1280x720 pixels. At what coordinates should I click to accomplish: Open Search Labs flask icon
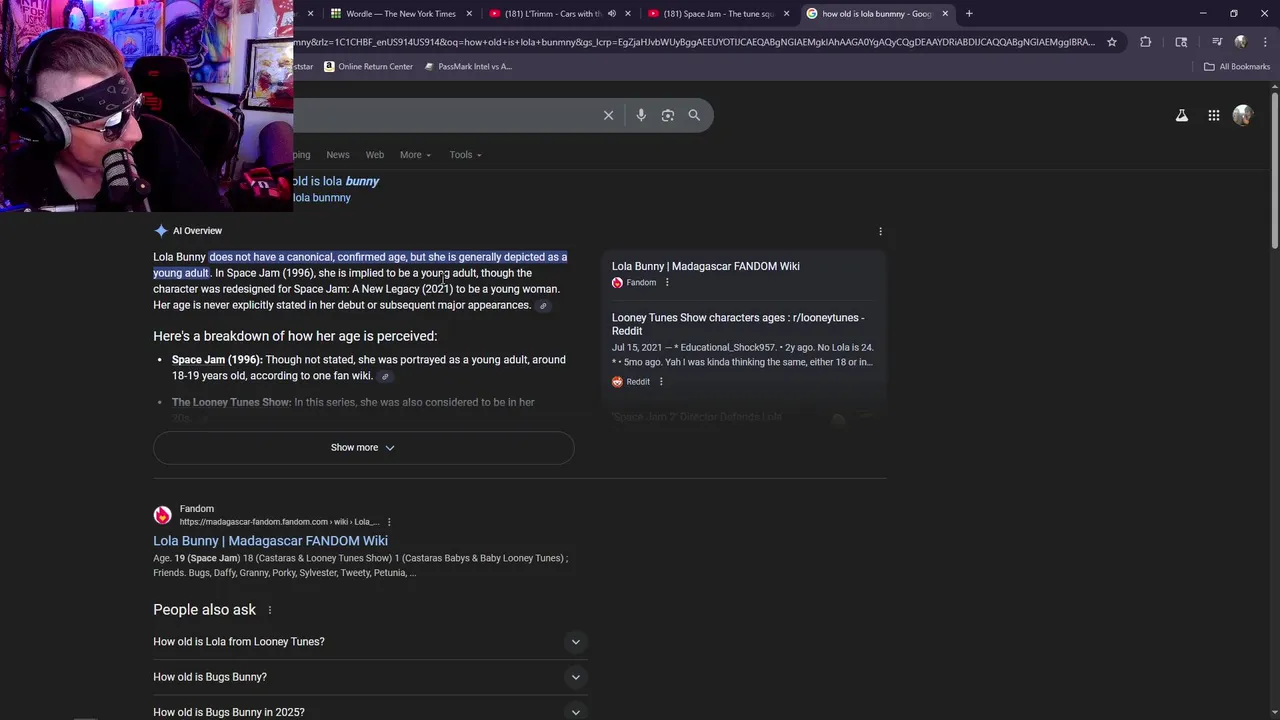(1182, 115)
